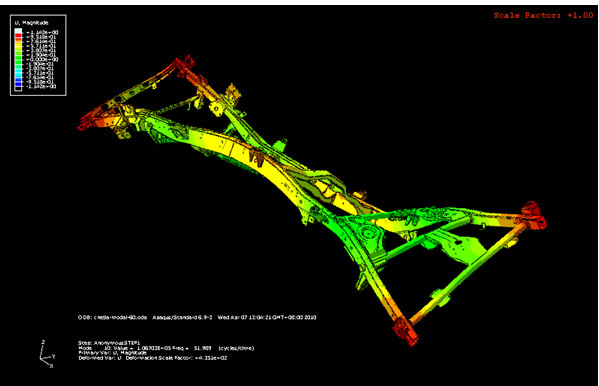Click the yellow legend color band
The height and width of the screenshot is (386, 599).
(x=18, y=46)
